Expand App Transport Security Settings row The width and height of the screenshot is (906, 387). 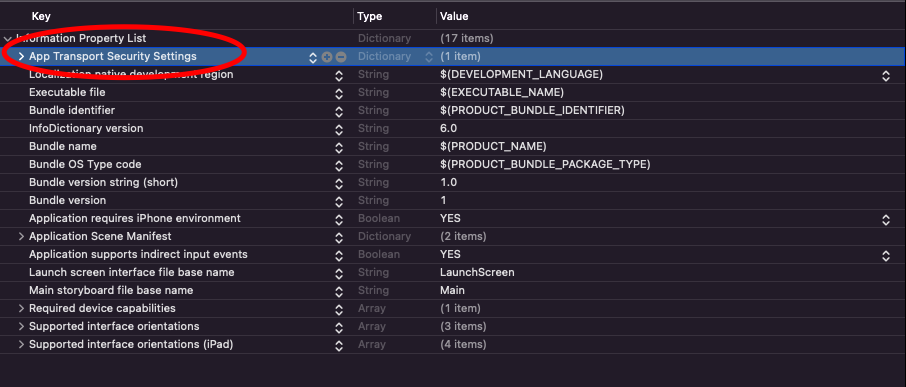tap(21, 57)
